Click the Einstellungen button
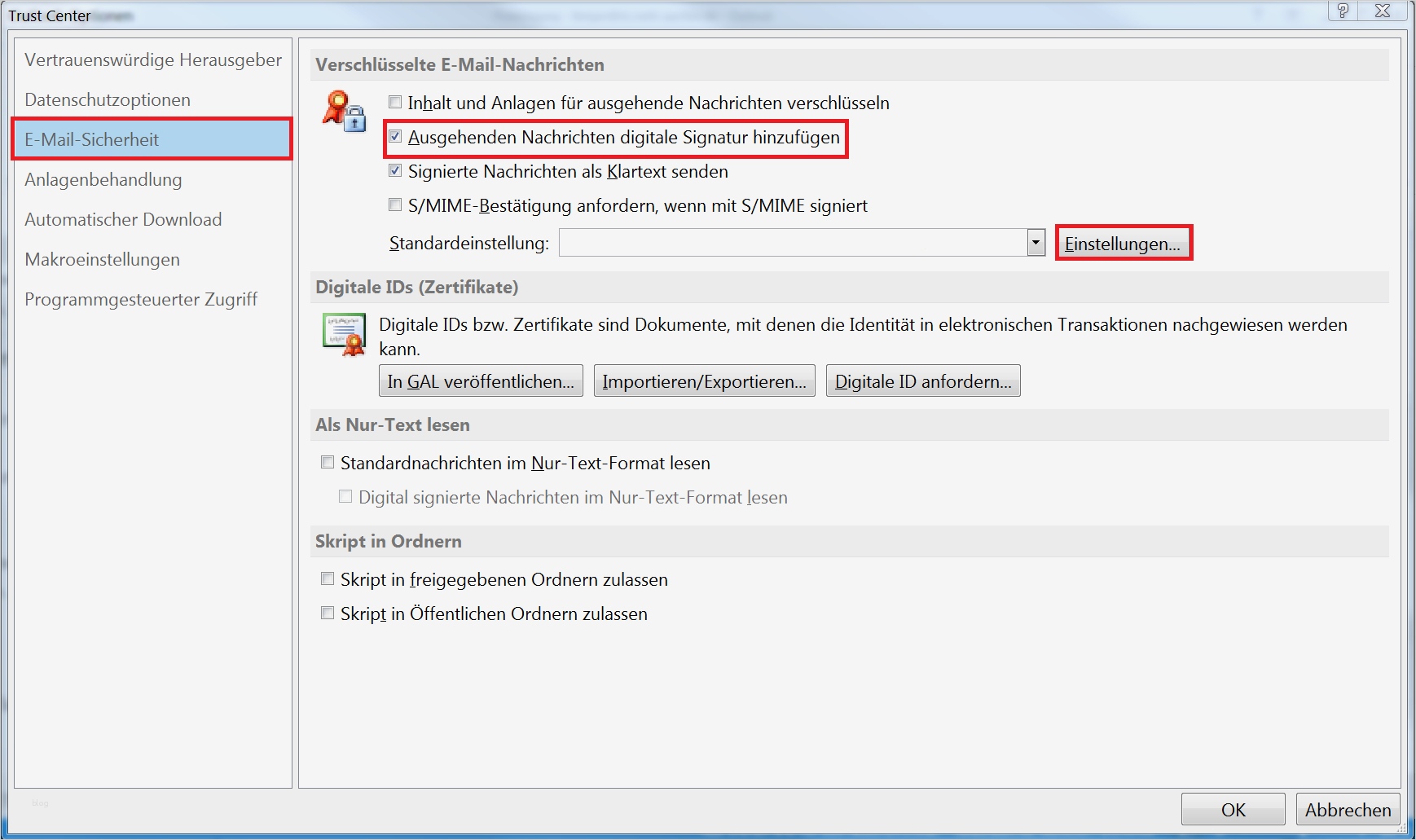1416x840 pixels. coord(1124,242)
